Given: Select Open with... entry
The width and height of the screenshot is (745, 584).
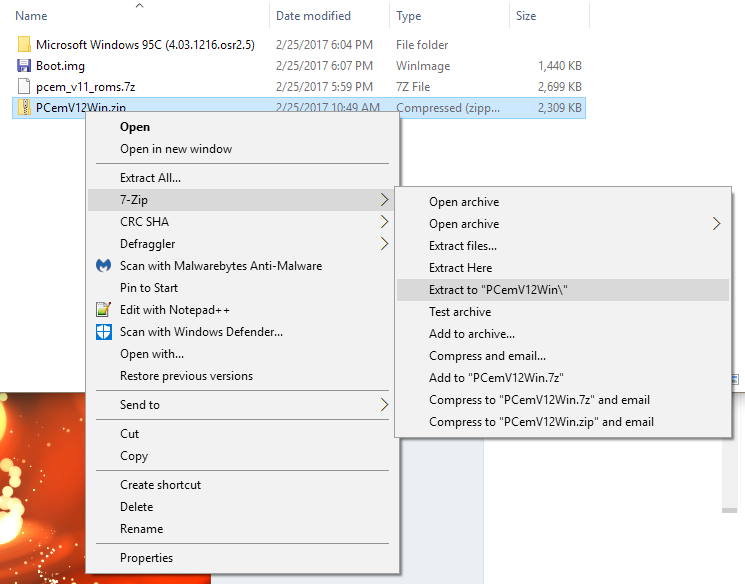Looking at the screenshot, I should [242, 354].
